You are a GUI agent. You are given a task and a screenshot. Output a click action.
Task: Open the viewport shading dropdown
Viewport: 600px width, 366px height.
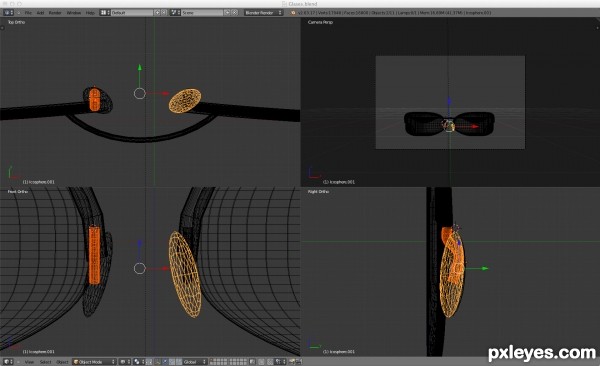tap(125, 362)
